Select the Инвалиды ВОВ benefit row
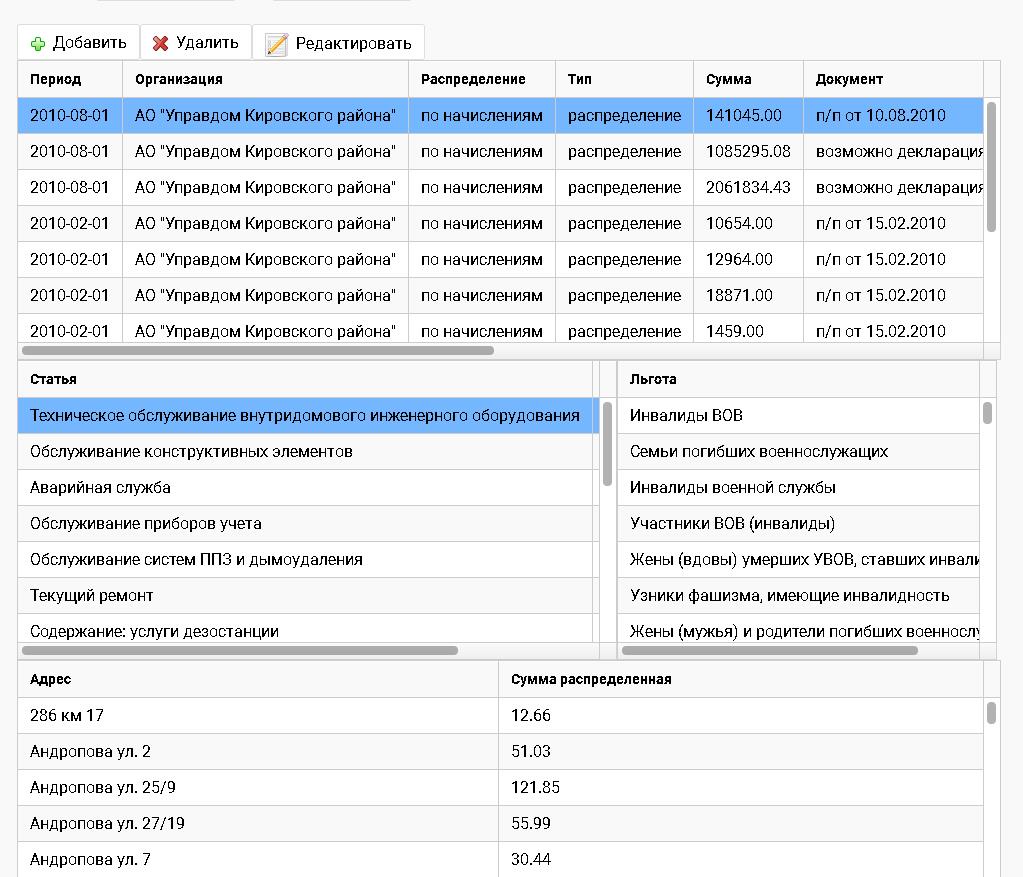The width and height of the screenshot is (1023, 877). click(x=686, y=416)
